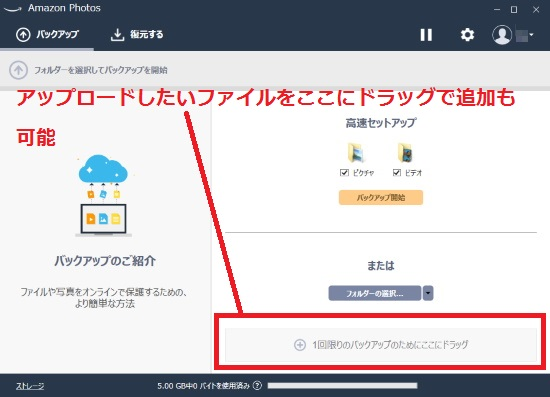550x397 pixels.
Task: Start backup with バックアップ開始 button
Action: (x=381, y=197)
